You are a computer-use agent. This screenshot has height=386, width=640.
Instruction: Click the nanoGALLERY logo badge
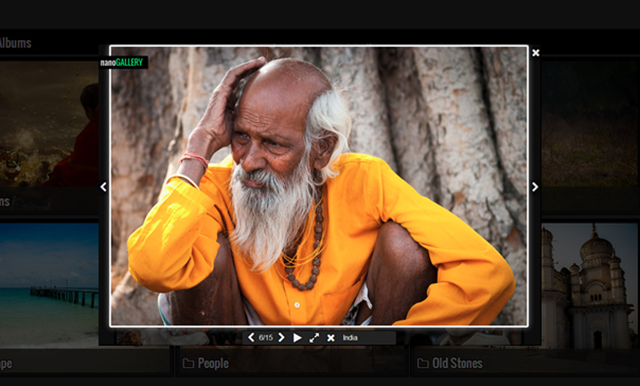coord(124,62)
